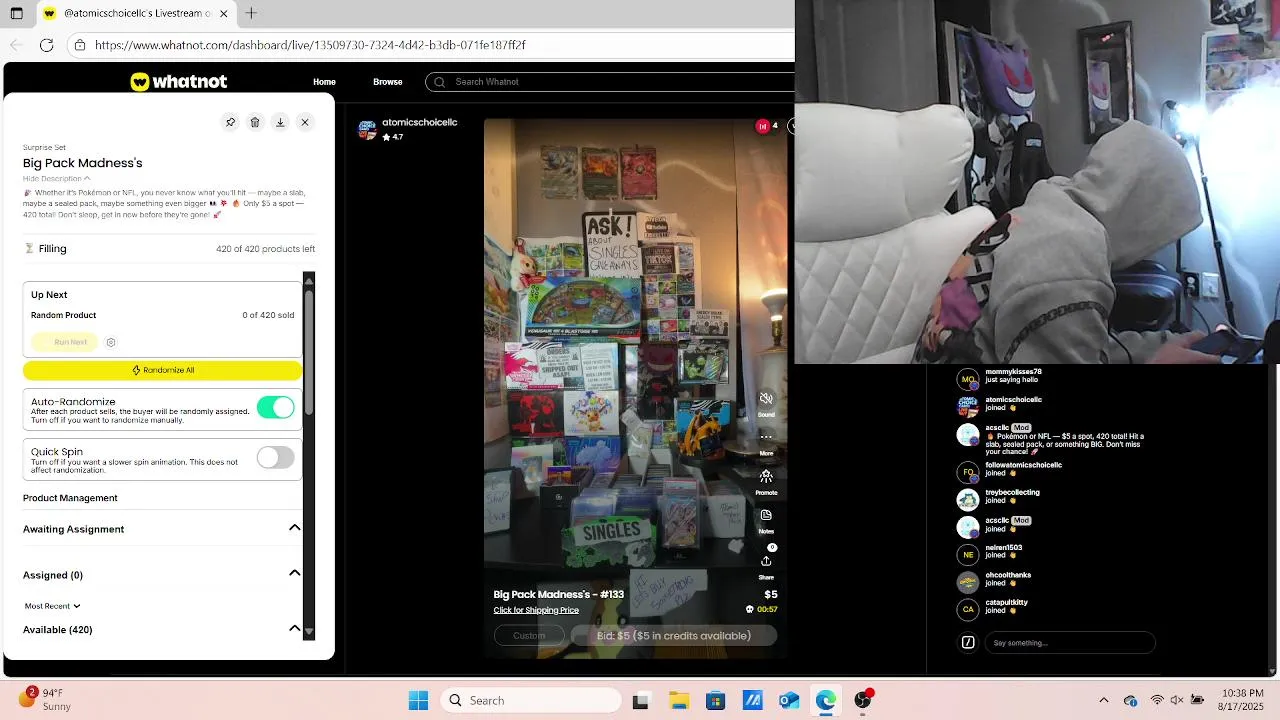
Task: Click the Randomize All button
Action: click(x=162, y=370)
